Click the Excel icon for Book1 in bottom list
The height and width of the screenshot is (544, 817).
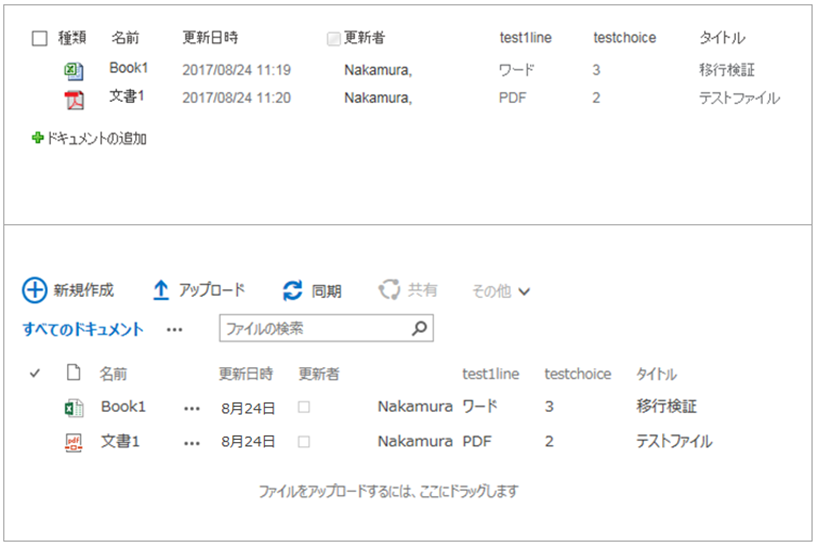click(x=73, y=408)
